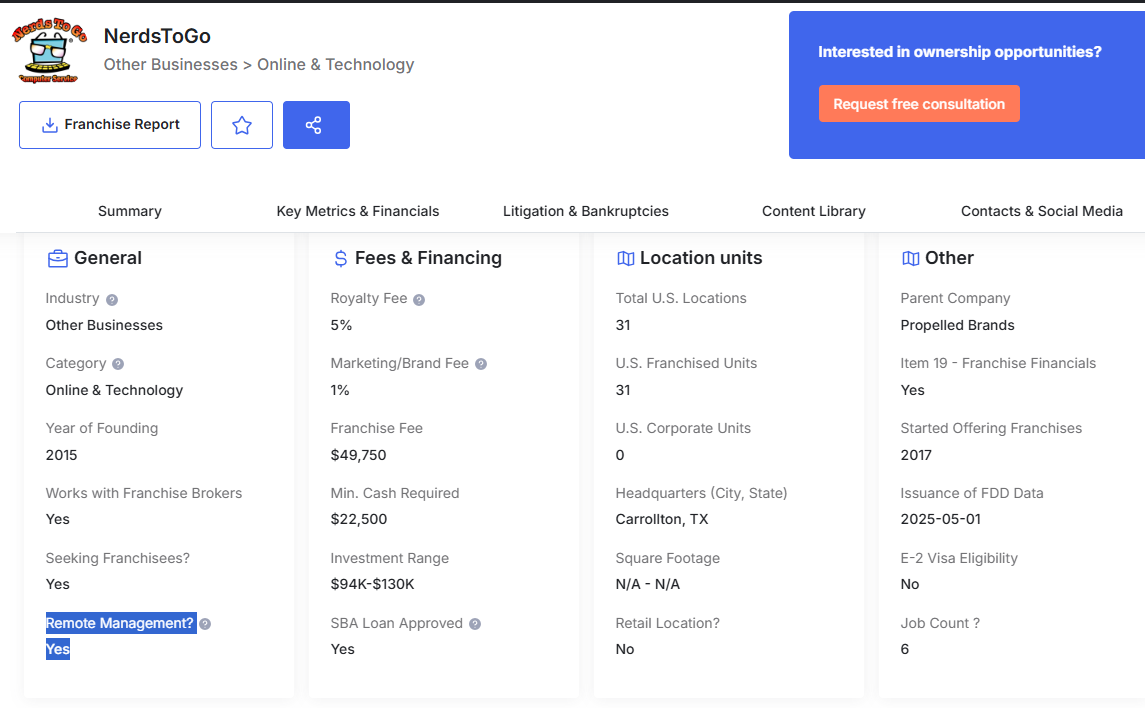Image resolution: width=1145 pixels, height=708 pixels.
Task: Click help icon next to Marketing/Brand Fee
Action: [480, 363]
